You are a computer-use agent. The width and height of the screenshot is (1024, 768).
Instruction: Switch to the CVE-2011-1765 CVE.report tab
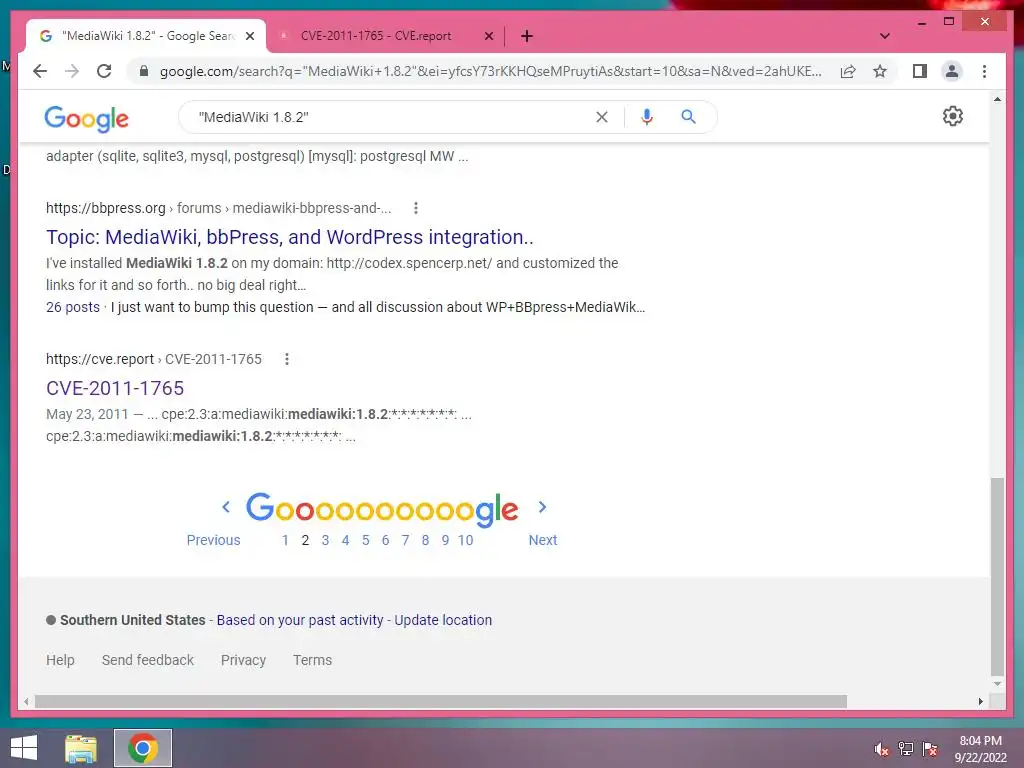point(376,36)
